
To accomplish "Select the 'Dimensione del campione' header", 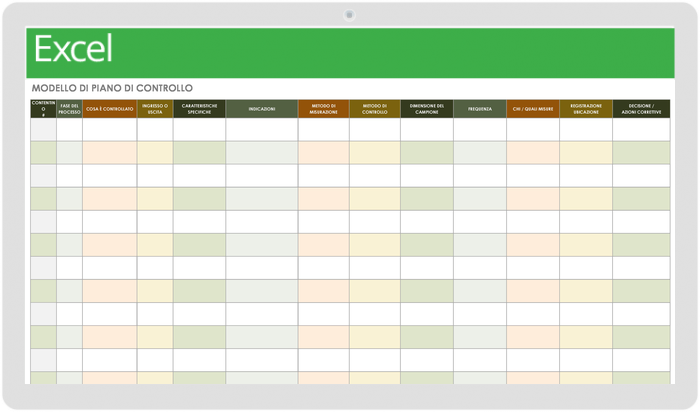I will point(427,109).
